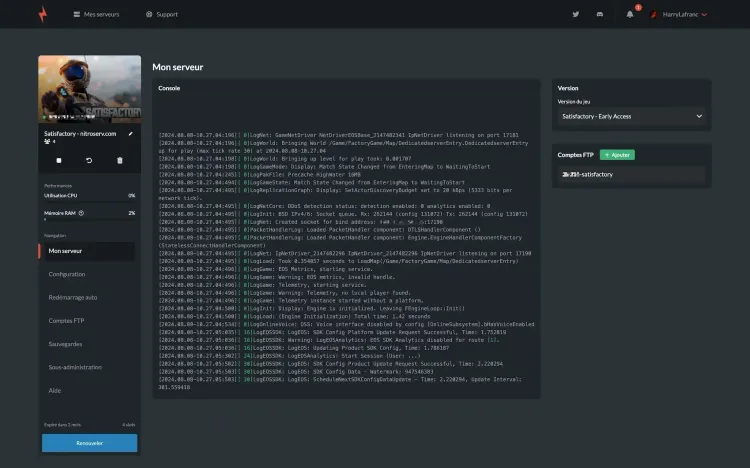Click the Mes serveurs list icon
The width and height of the screenshot is (750, 468).
77,14
